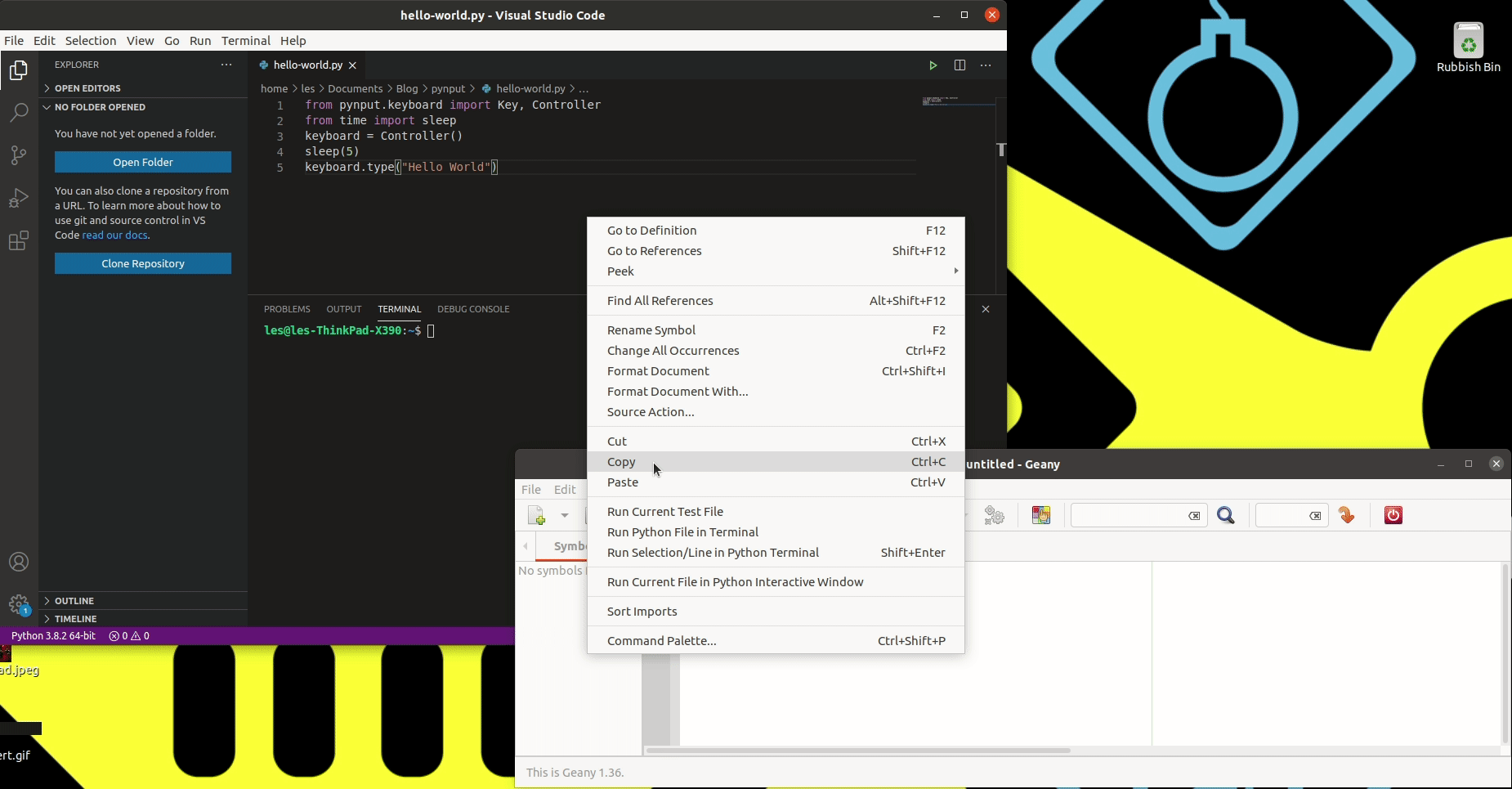1512x789 pixels.
Task: Select Command Palette entry
Action: point(776,641)
